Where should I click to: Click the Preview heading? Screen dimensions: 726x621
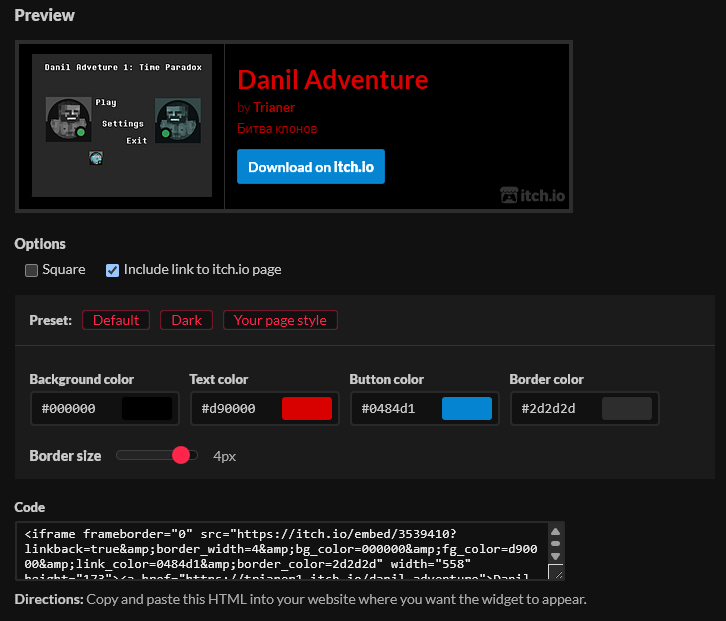pyautogui.click(x=44, y=15)
